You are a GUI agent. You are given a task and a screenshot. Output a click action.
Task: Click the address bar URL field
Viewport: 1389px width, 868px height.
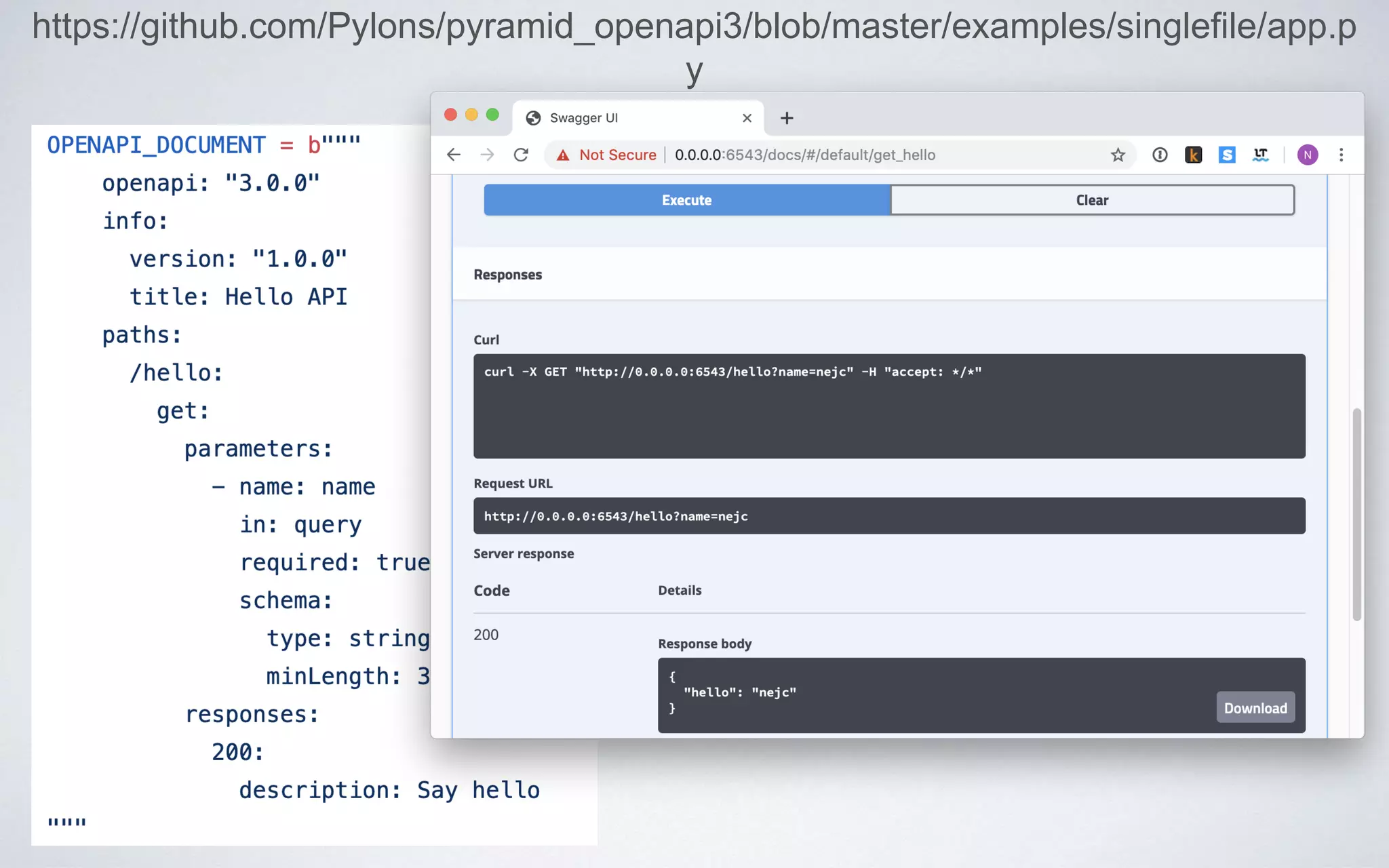[841, 155]
